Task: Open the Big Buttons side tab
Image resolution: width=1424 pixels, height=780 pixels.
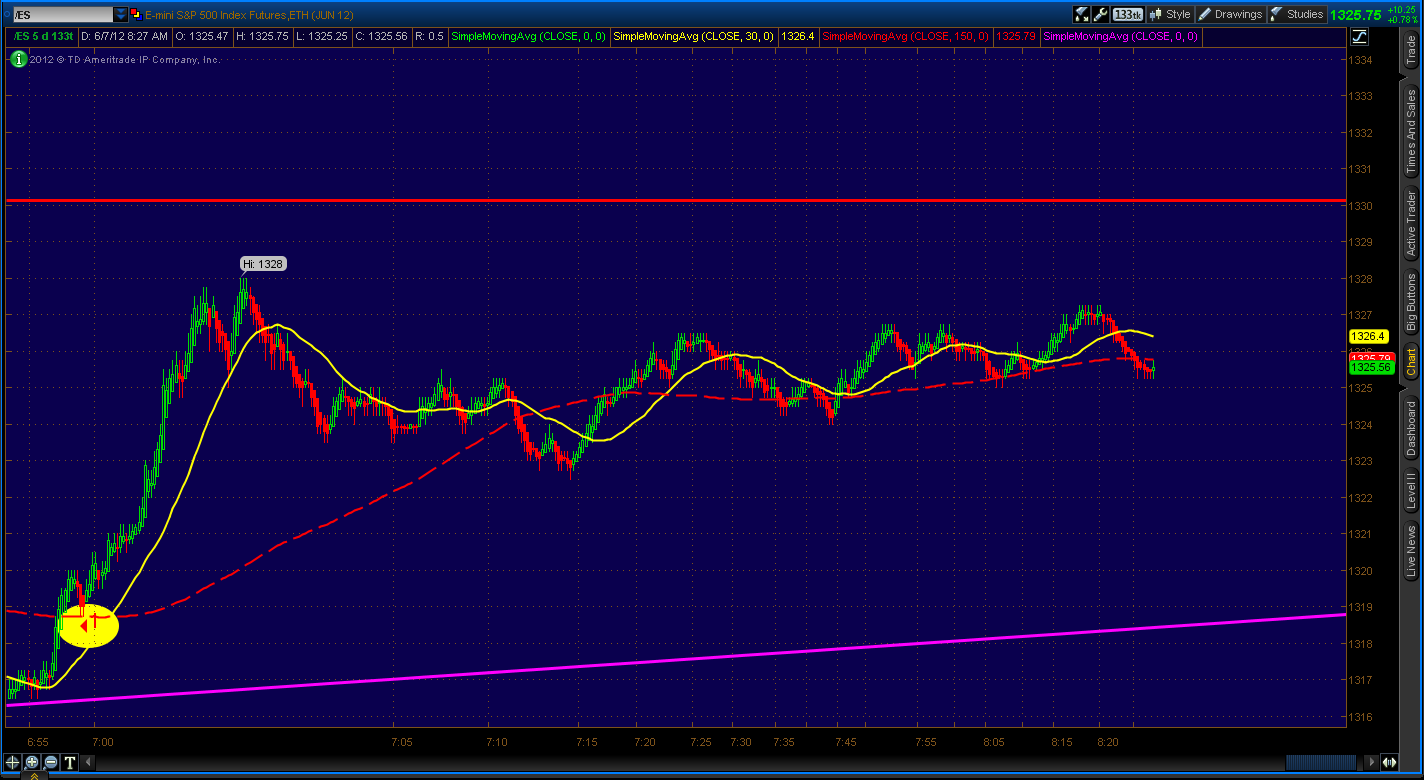Action: [1411, 302]
